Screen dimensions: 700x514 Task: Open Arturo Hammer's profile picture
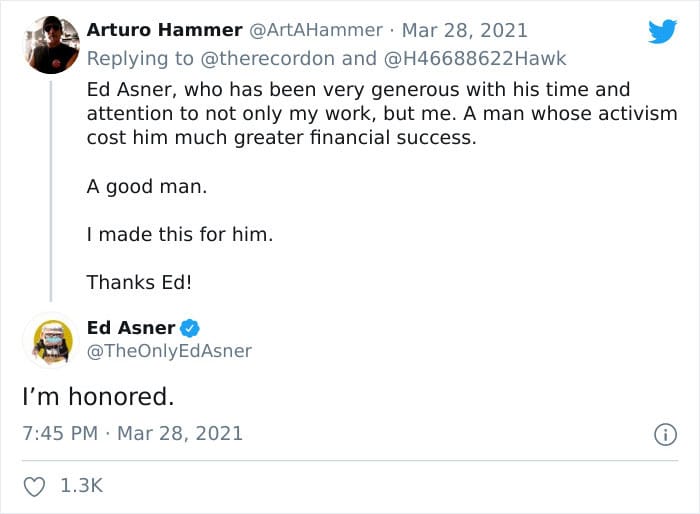pos(51,45)
